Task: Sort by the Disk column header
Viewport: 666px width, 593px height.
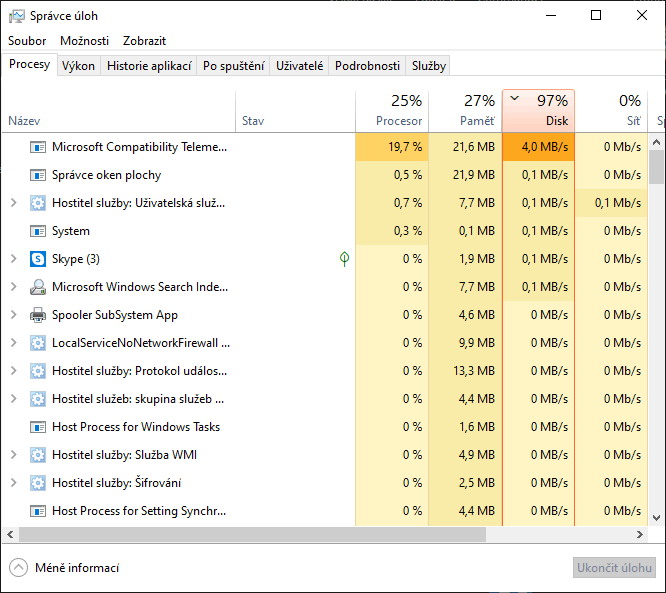Action: pyautogui.click(x=556, y=121)
